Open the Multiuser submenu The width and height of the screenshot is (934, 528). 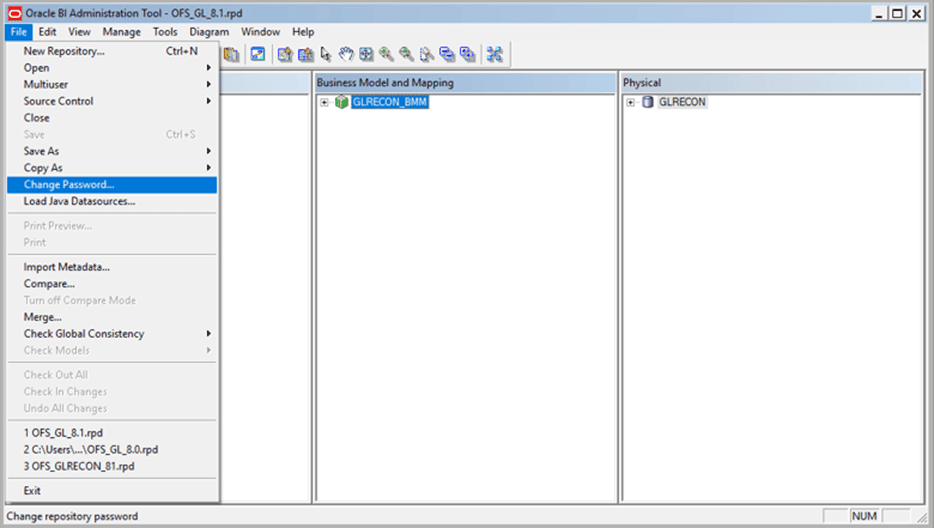(x=112, y=85)
